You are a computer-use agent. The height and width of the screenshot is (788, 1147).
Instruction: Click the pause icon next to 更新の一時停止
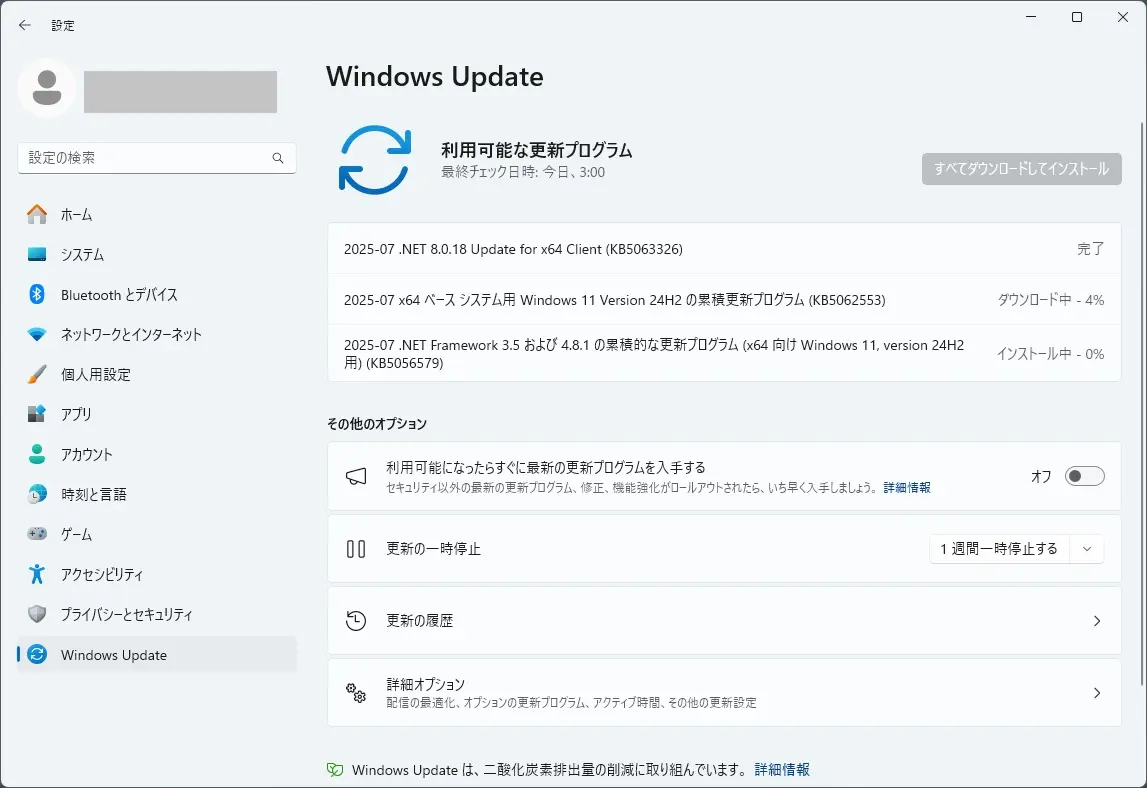coord(356,549)
